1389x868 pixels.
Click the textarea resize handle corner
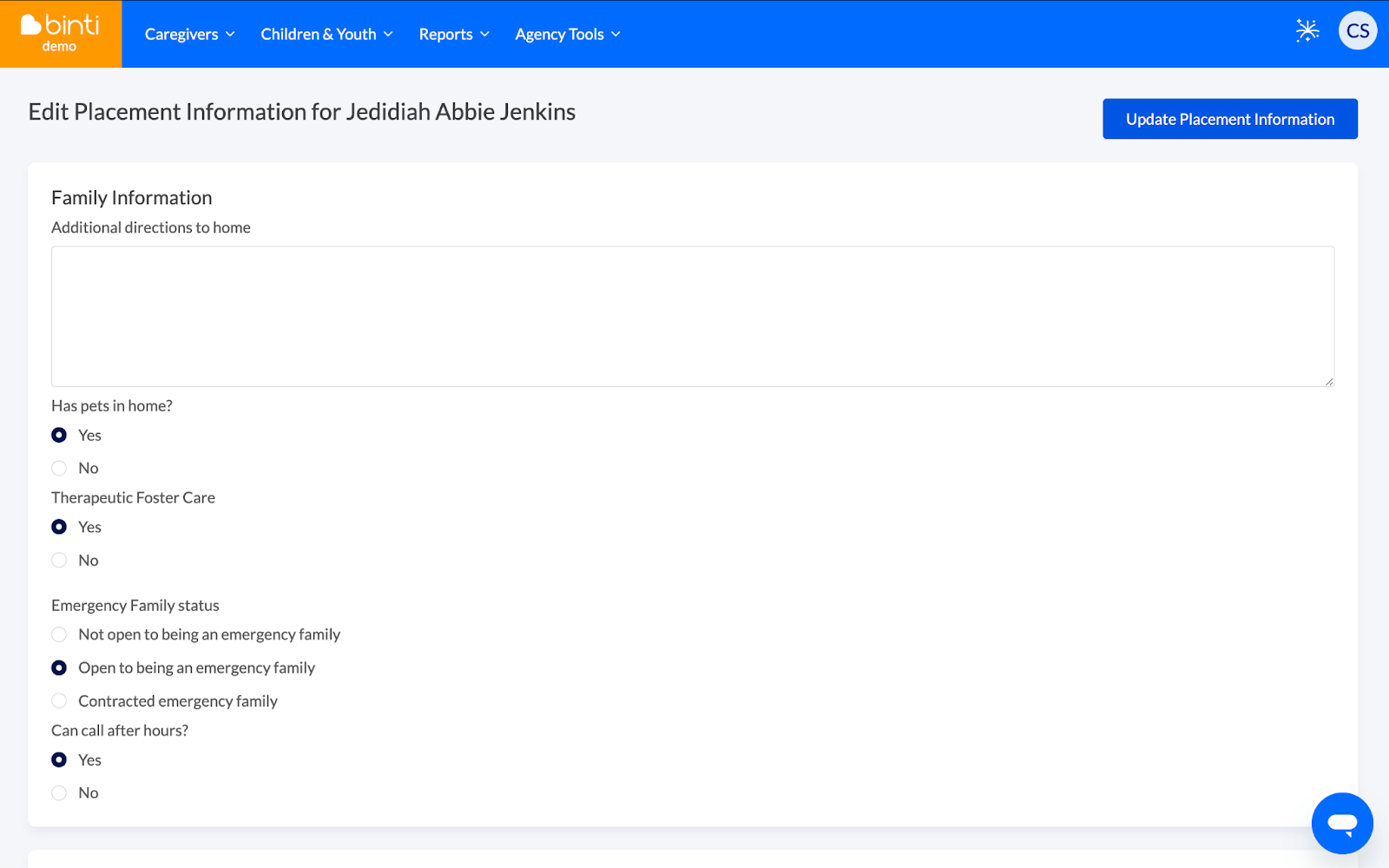(1329, 381)
